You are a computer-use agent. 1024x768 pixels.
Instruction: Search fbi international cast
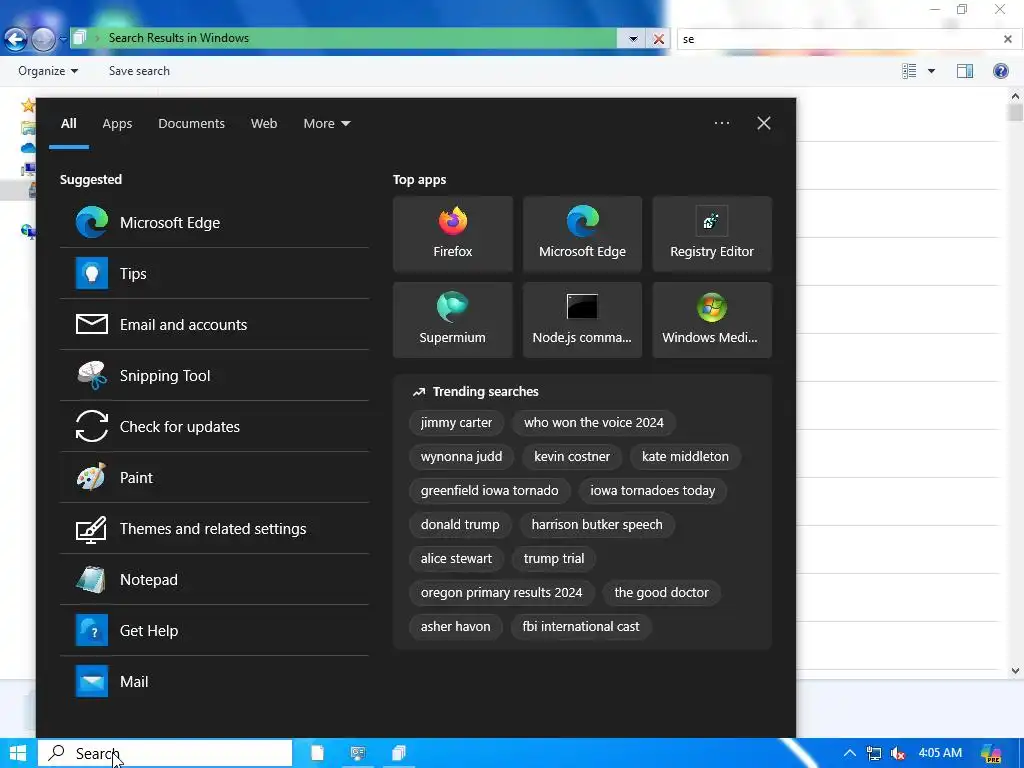581,626
